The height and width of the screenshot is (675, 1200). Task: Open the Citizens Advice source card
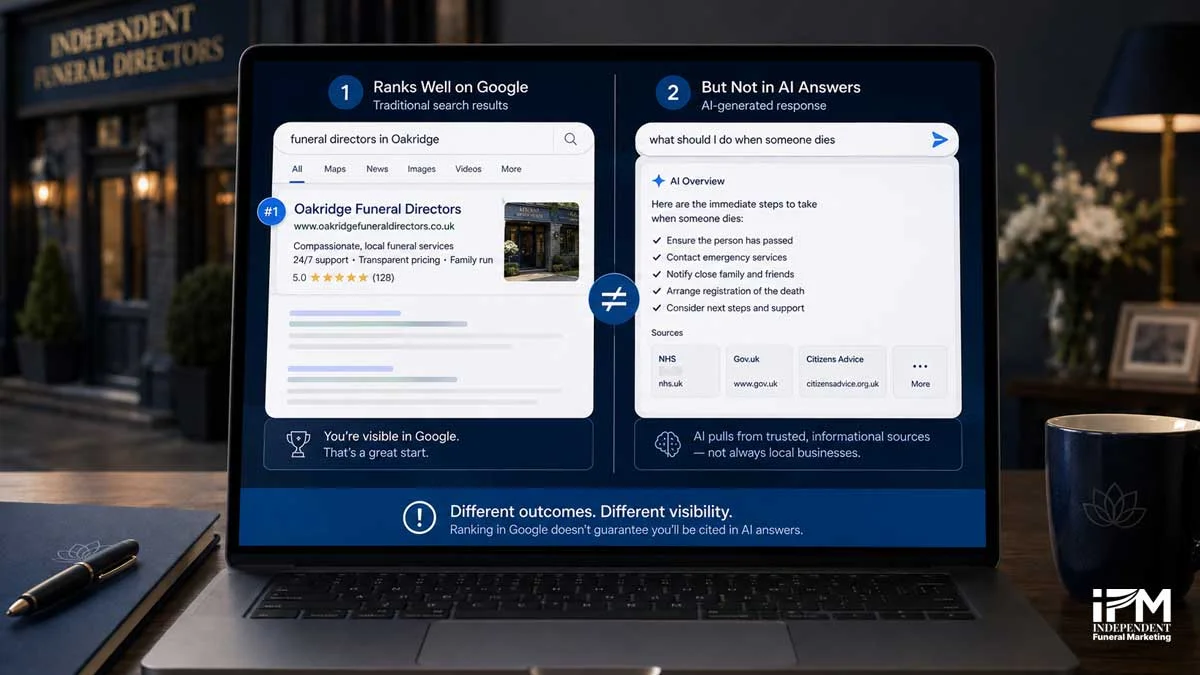841,371
